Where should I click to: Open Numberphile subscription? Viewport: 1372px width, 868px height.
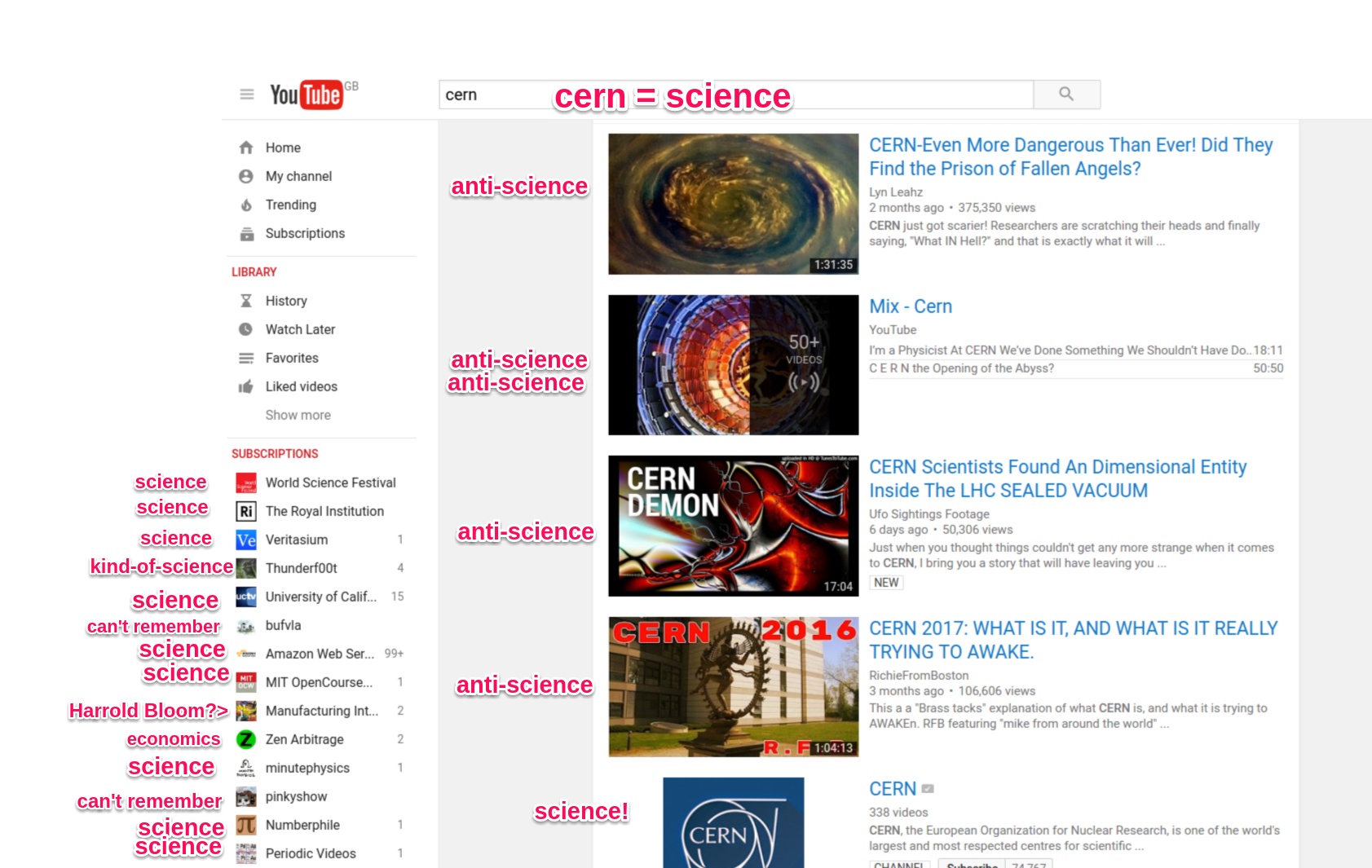[x=302, y=825]
